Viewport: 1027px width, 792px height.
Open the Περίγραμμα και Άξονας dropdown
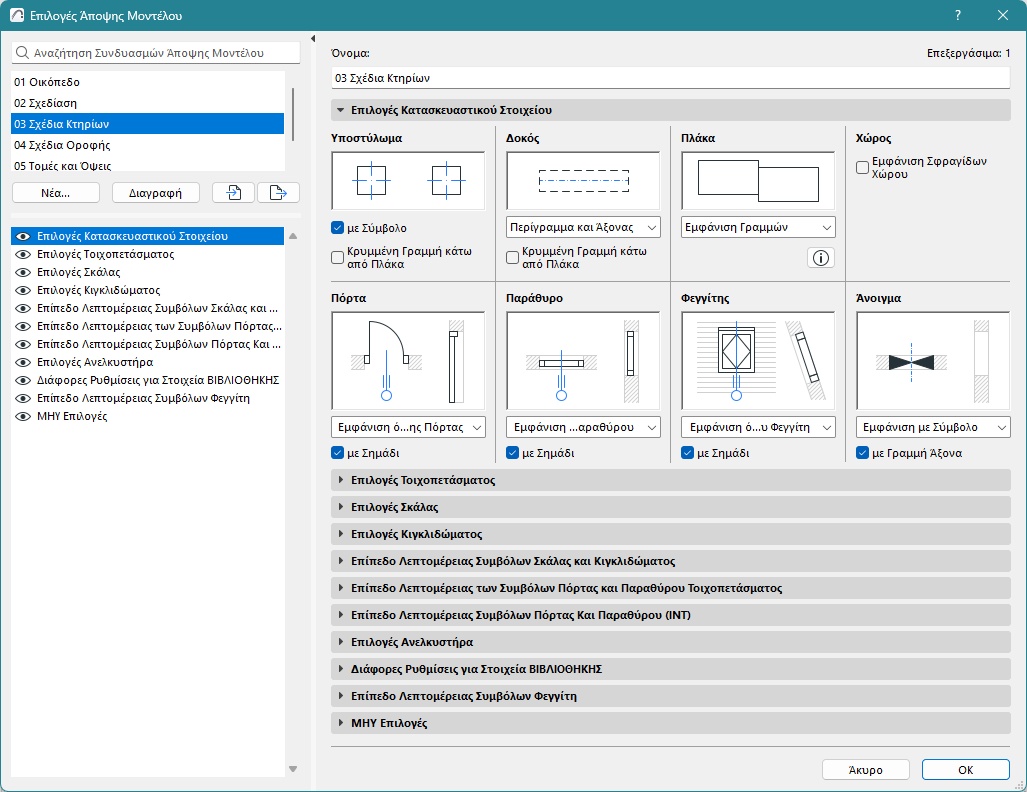click(x=582, y=227)
